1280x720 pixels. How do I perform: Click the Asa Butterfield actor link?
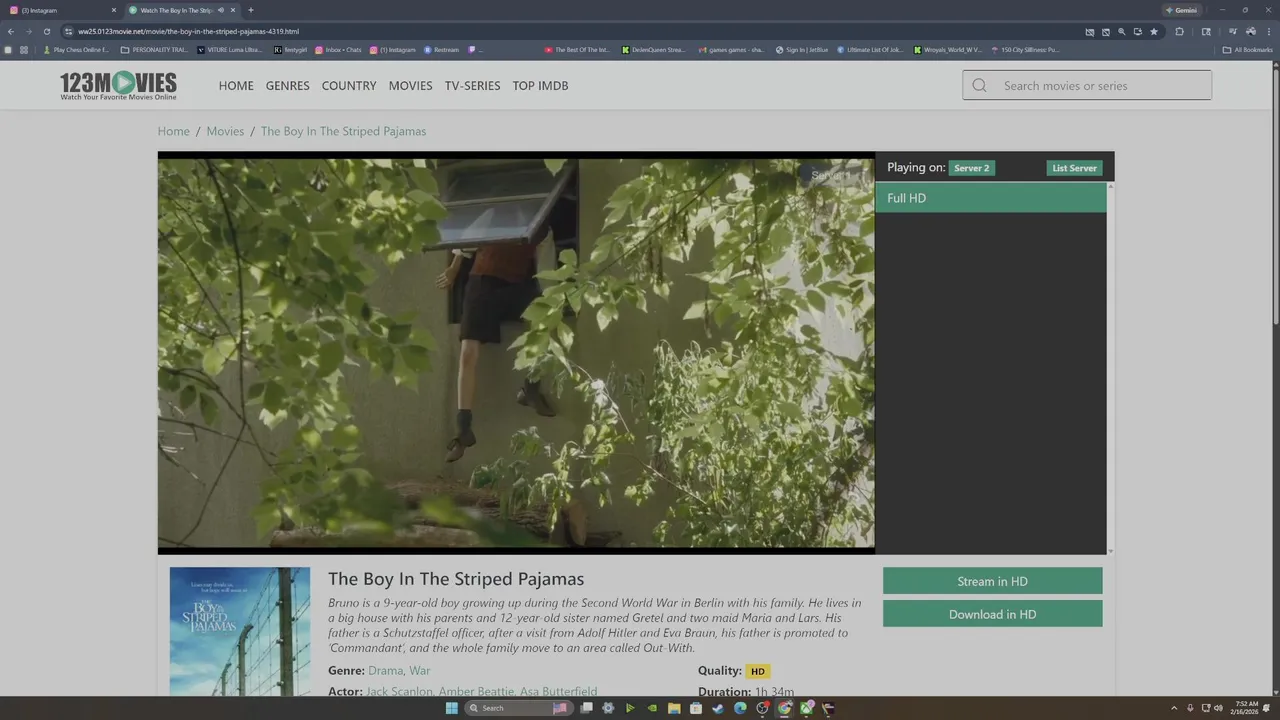click(x=559, y=691)
